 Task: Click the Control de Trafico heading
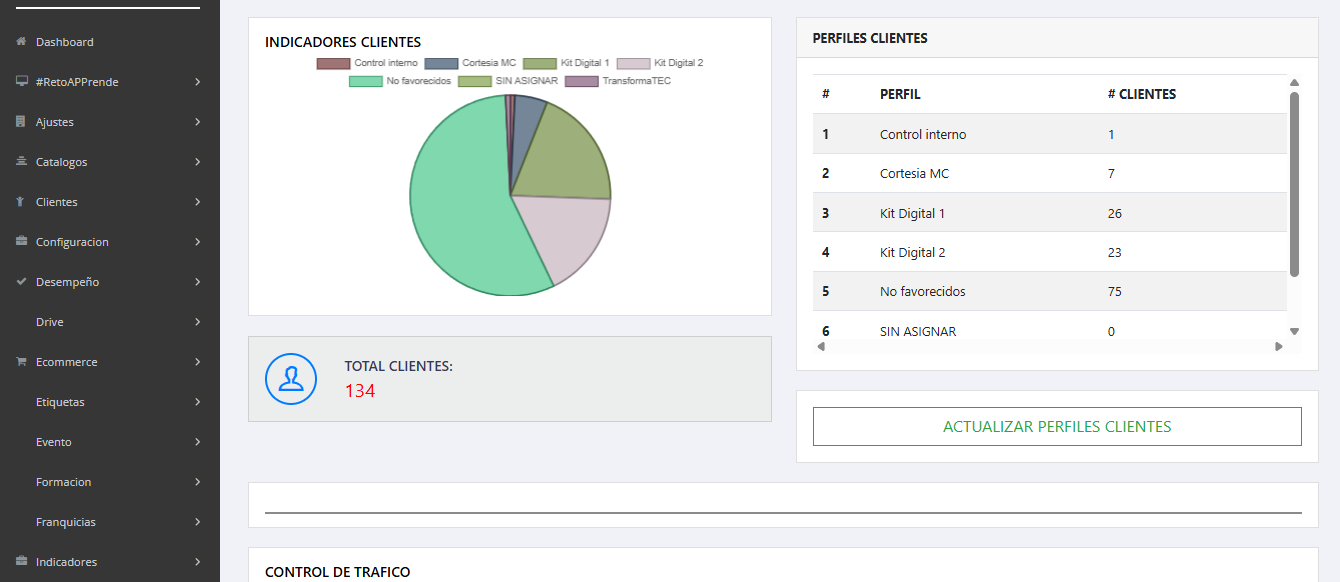coord(337,572)
